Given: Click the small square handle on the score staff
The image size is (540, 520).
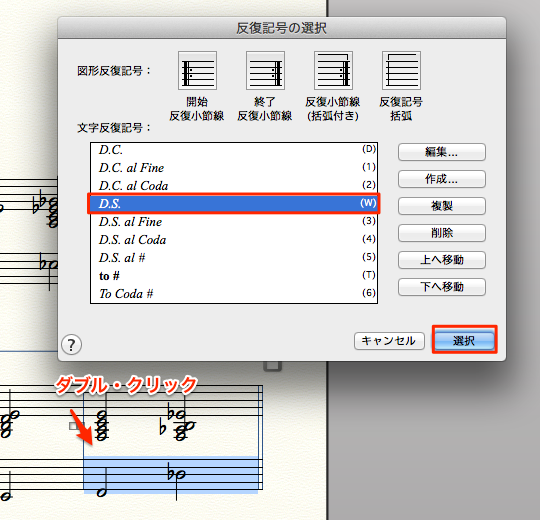Looking at the screenshot, I should [74, 426].
